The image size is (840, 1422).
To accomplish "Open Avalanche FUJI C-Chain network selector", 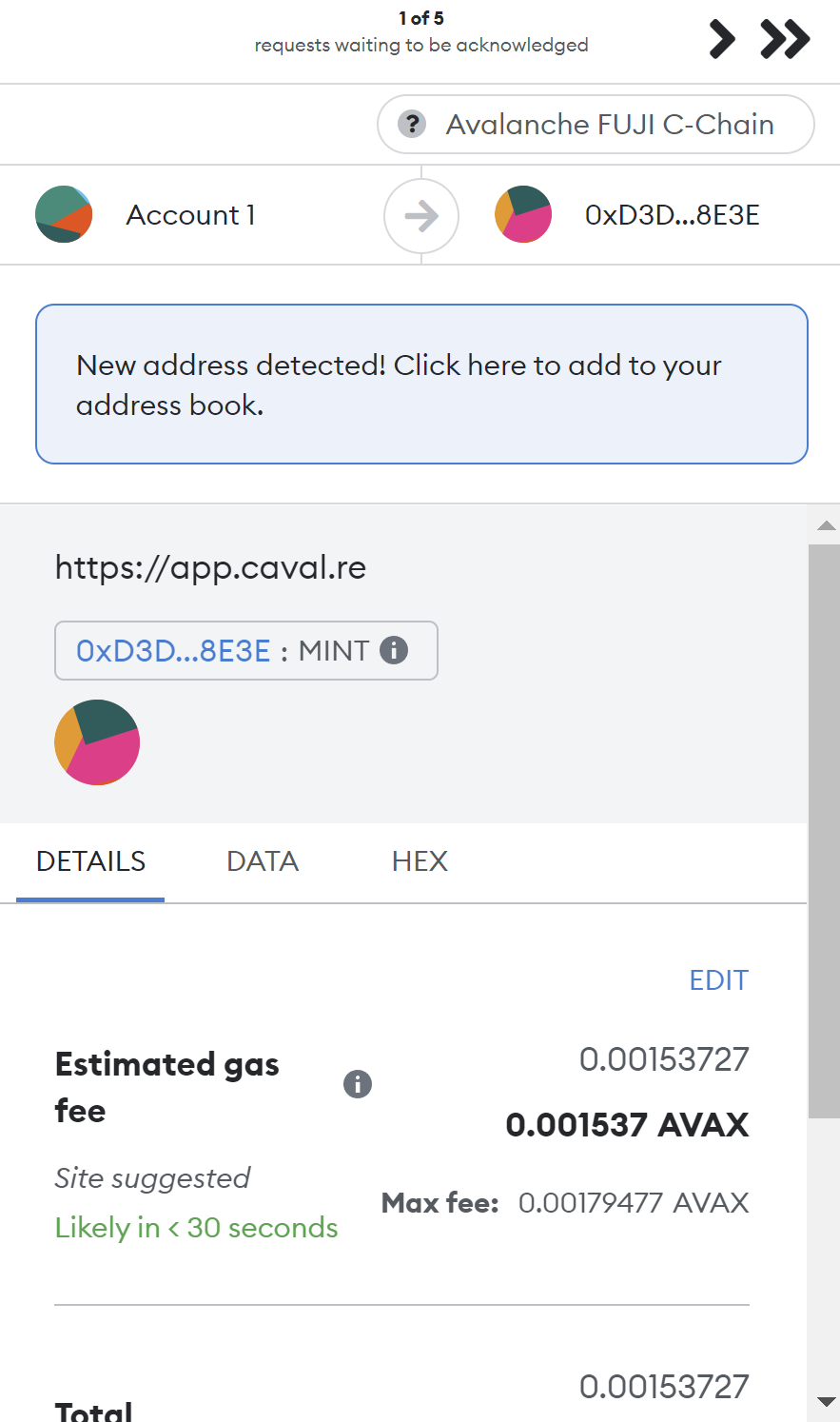I will pyautogui.click(x=596, y=124).
